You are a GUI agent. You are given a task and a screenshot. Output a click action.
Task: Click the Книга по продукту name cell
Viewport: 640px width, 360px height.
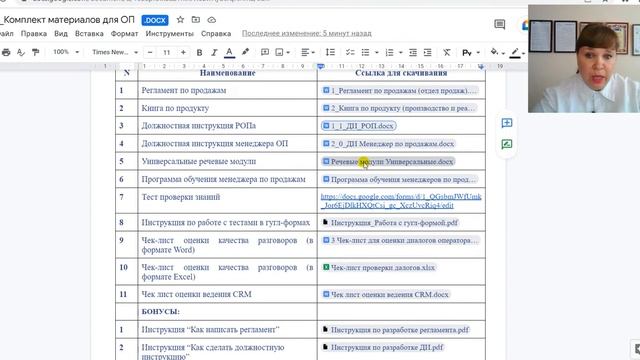175,108
